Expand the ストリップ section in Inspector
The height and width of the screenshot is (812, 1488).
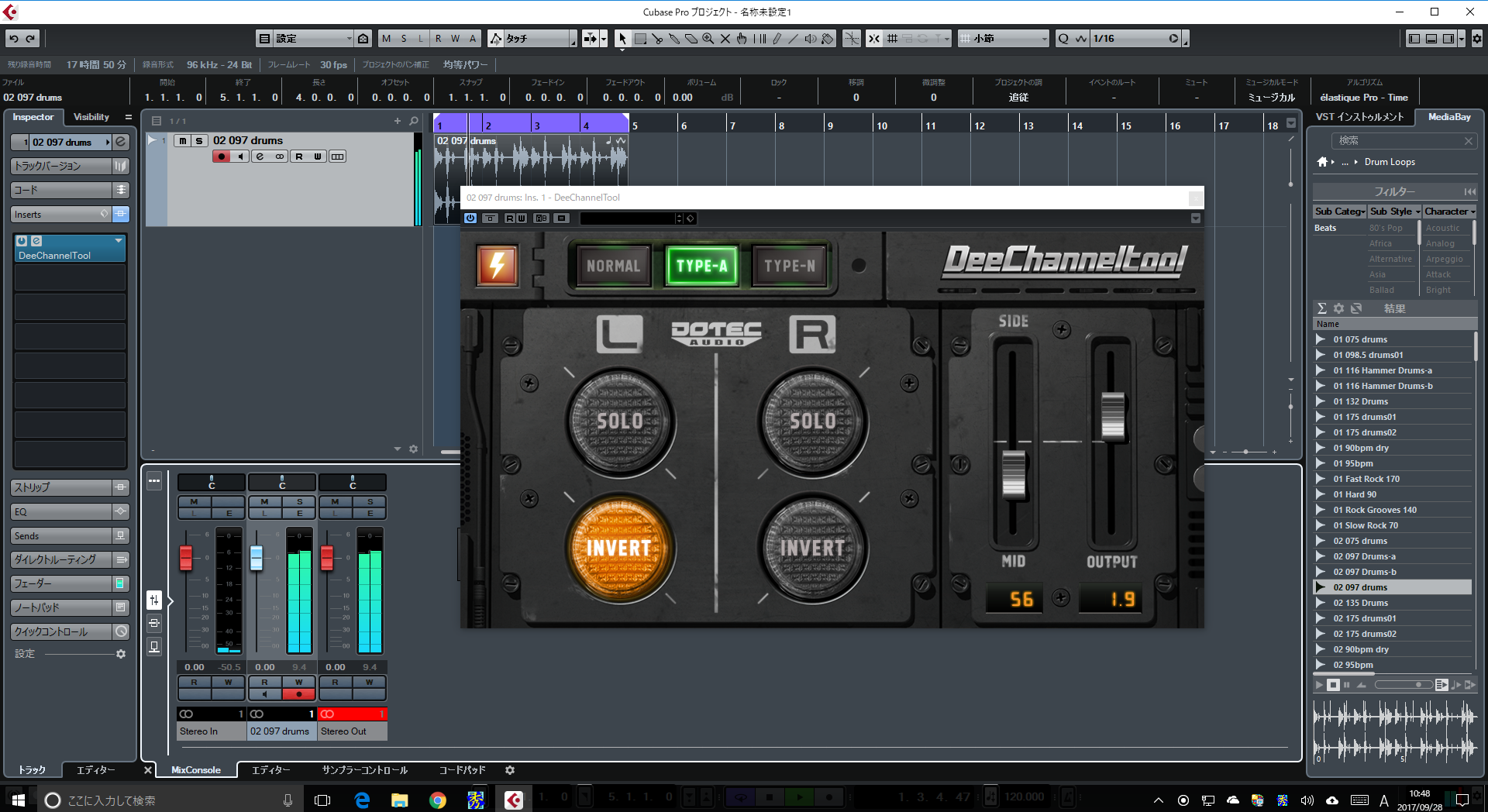61,487
